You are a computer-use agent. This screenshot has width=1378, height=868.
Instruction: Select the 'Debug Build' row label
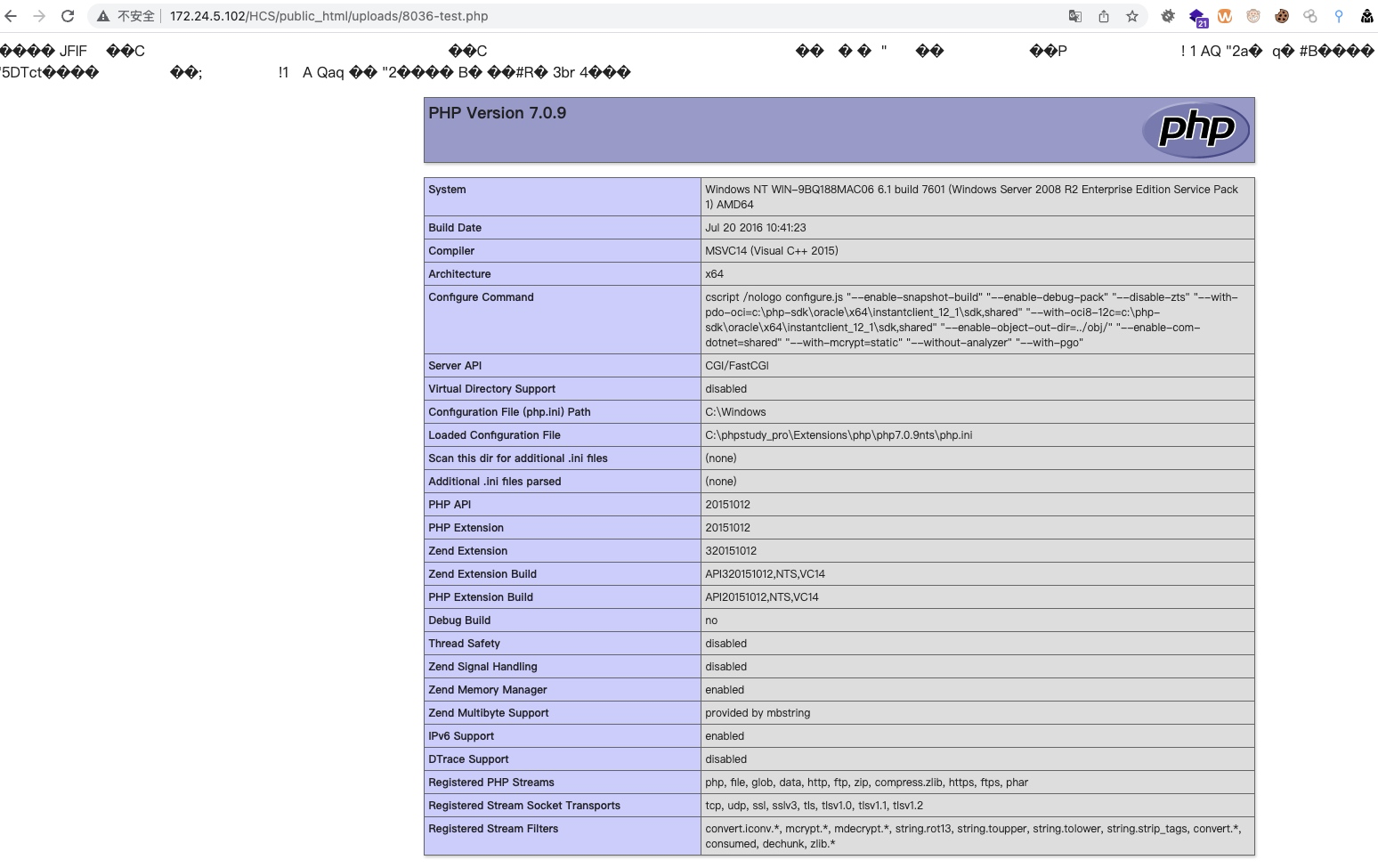click(x=459, y=621)
